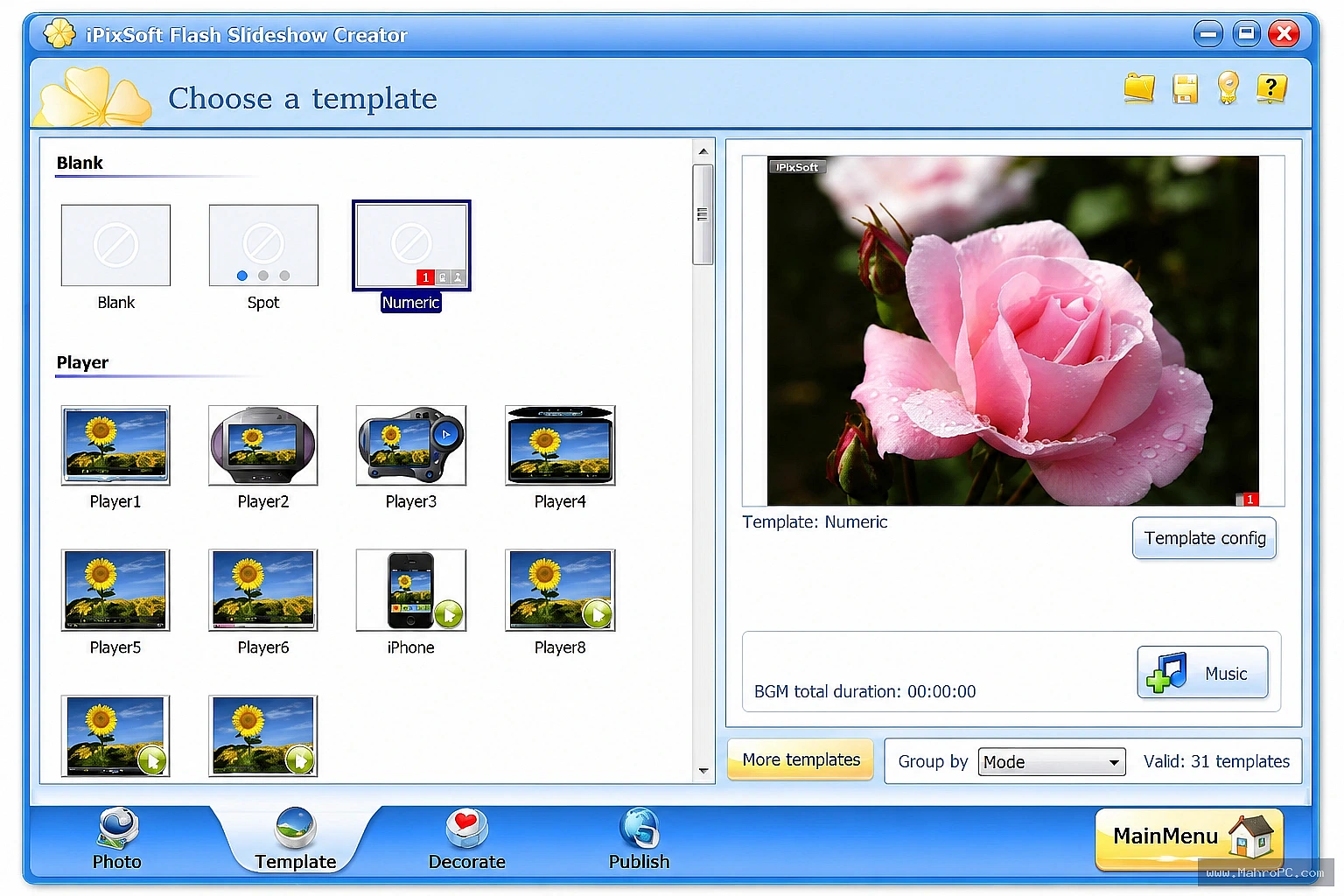
Task: Click the Numeric label under the thumbnail
Action: click(x=411, y=303)
